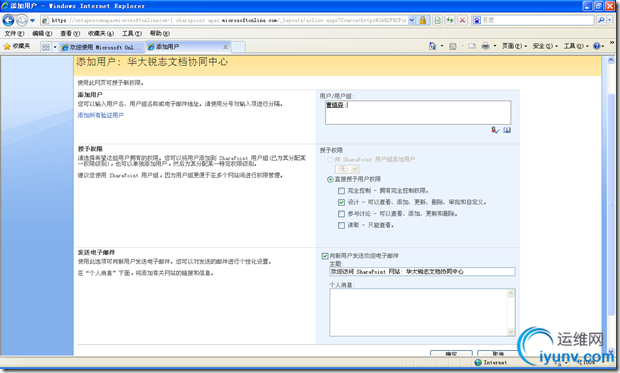Click the address book Browse icon
620x373 pixels.
(507, 130)
